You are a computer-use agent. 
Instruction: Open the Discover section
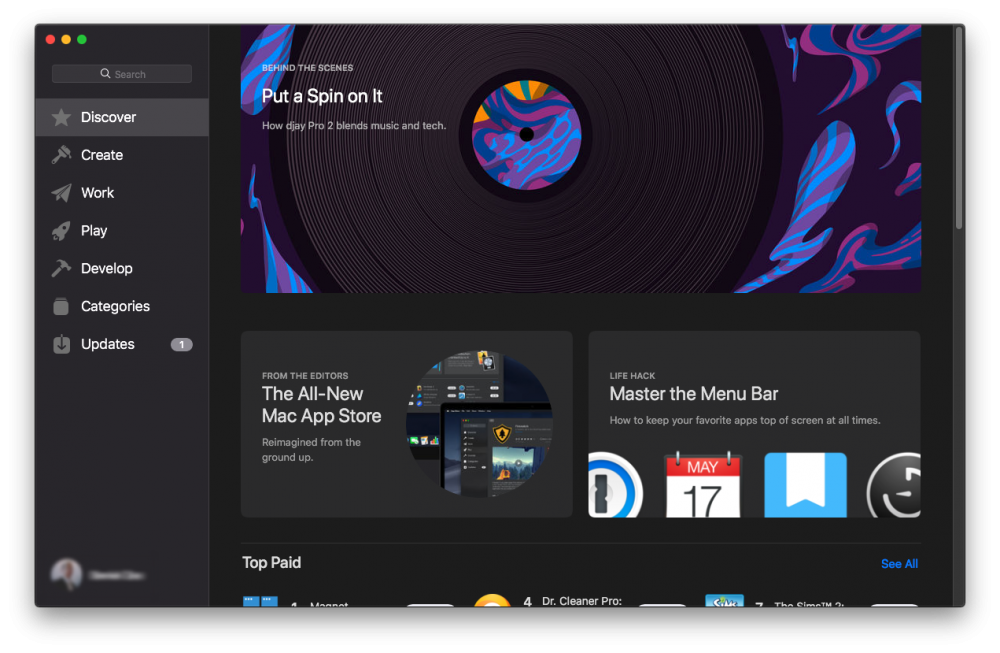pos(122,117)
